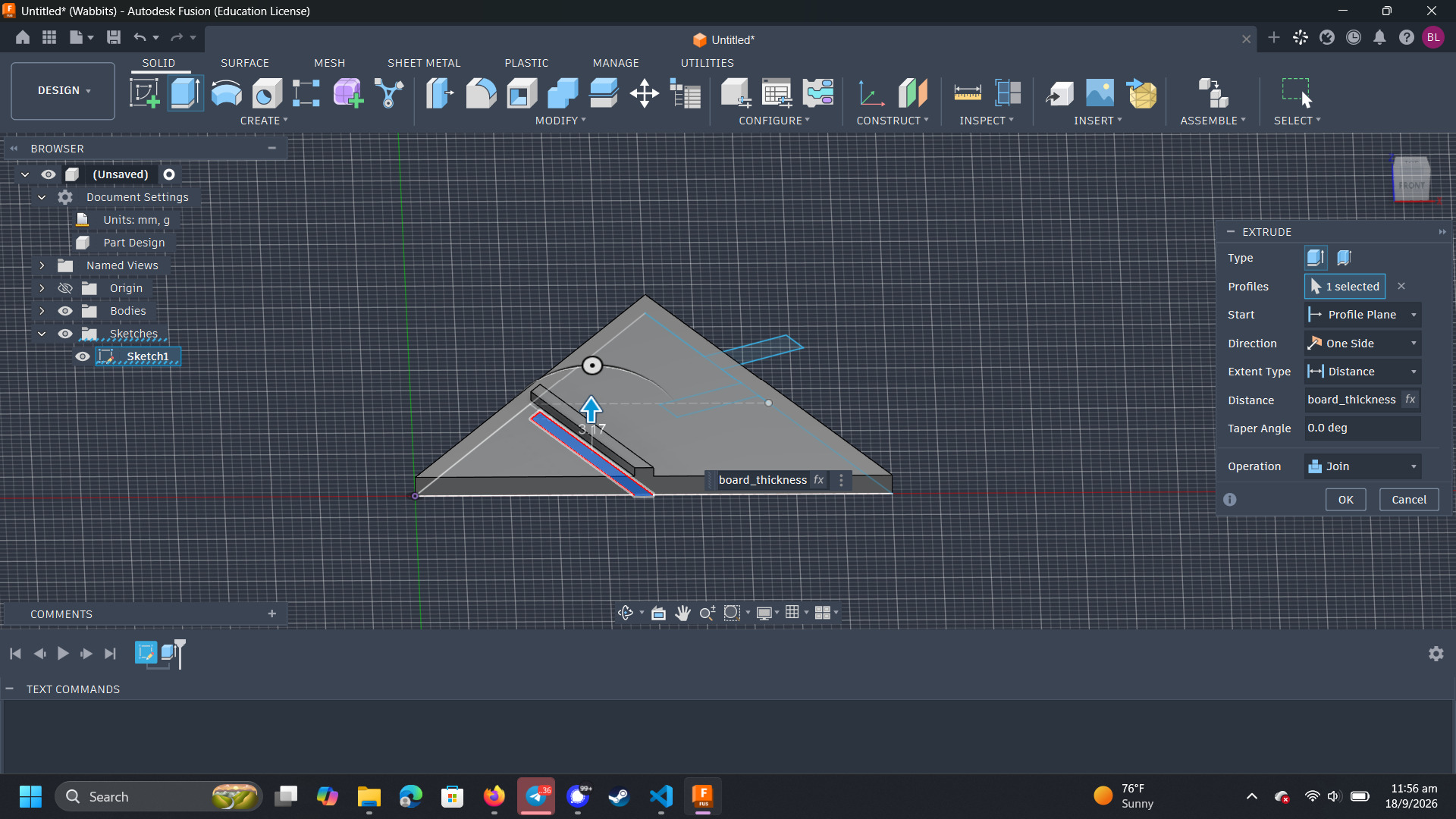Click the New Component assemble icon

pos(1213,94)
